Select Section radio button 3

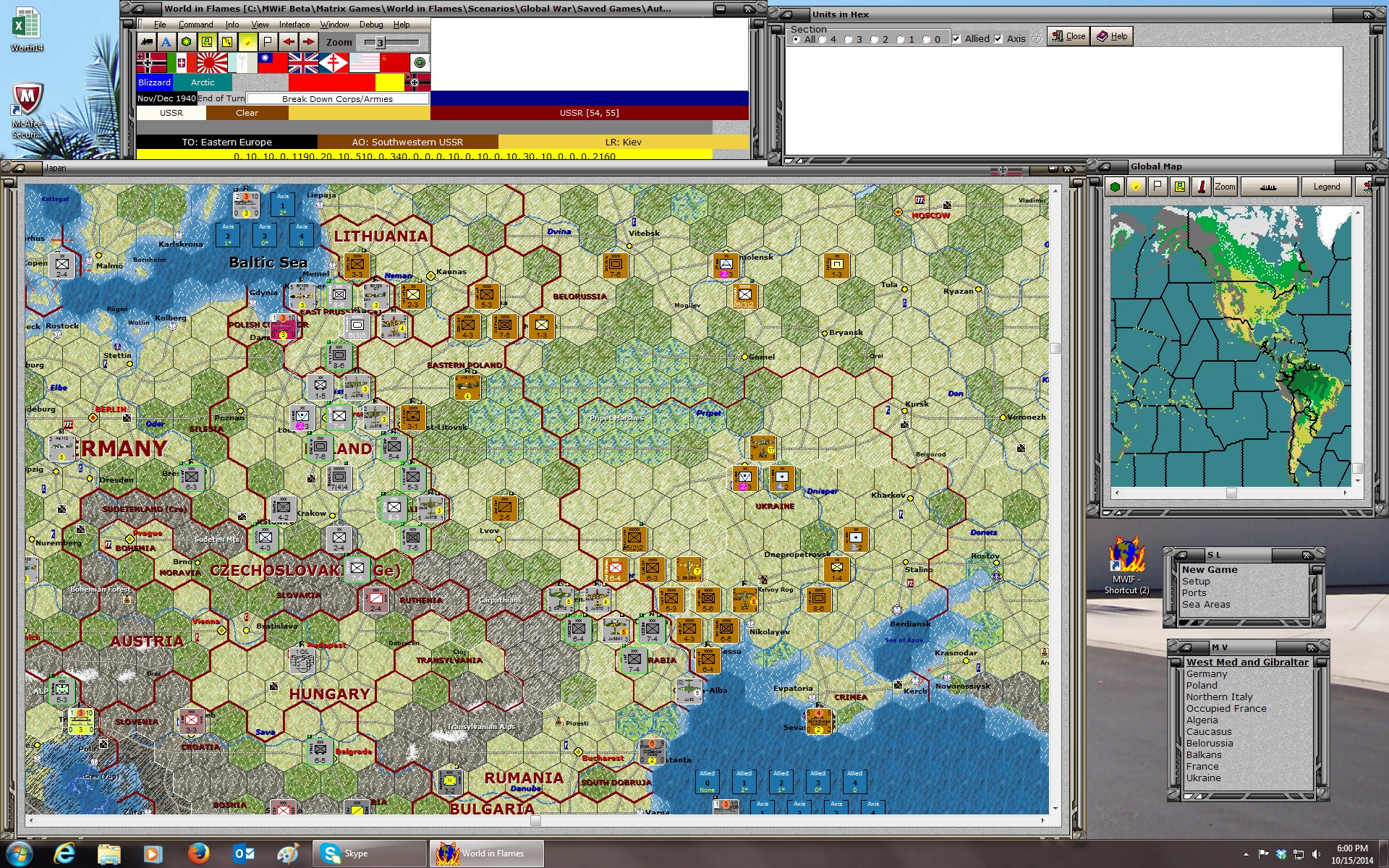[x=848, y=39]
